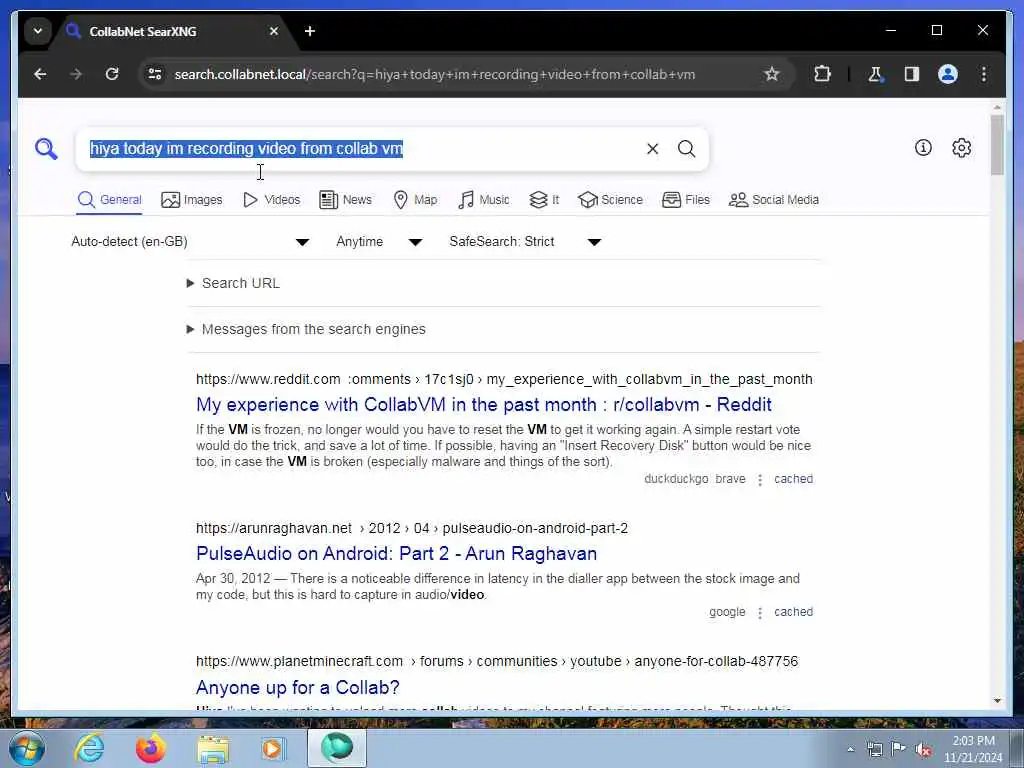The image size is (1024, 768).
Task: Switch to the Social Media tab
Action: (773, 200)
